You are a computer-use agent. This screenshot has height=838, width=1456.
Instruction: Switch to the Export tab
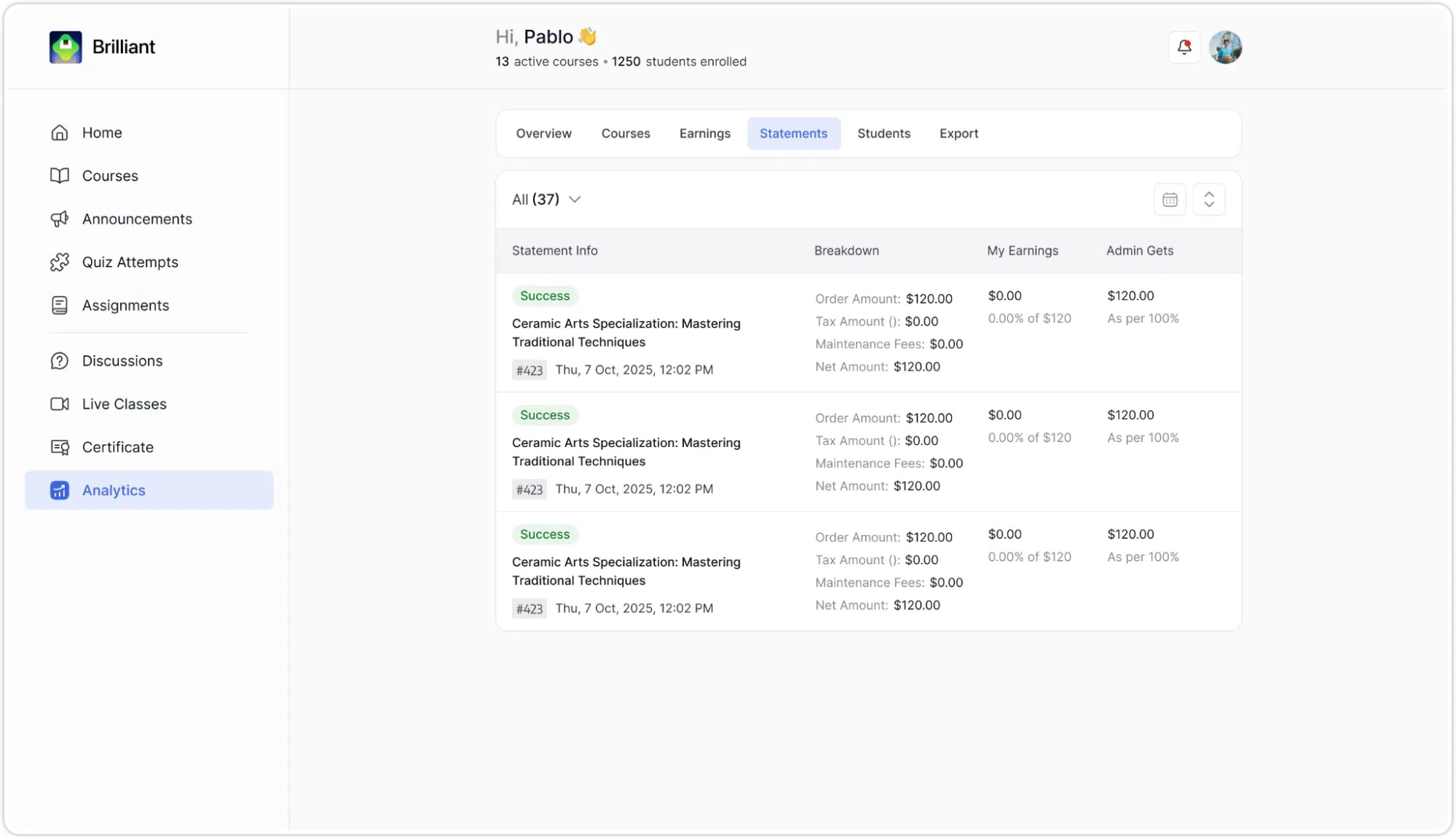pyautogui.click(x=959, y=134)
